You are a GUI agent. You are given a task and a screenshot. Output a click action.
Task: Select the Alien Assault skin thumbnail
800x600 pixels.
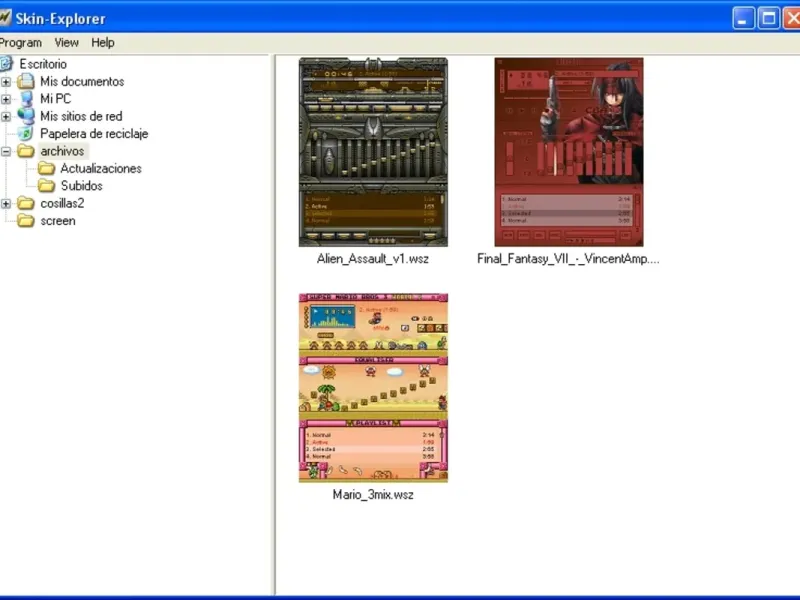coord(373,152)
